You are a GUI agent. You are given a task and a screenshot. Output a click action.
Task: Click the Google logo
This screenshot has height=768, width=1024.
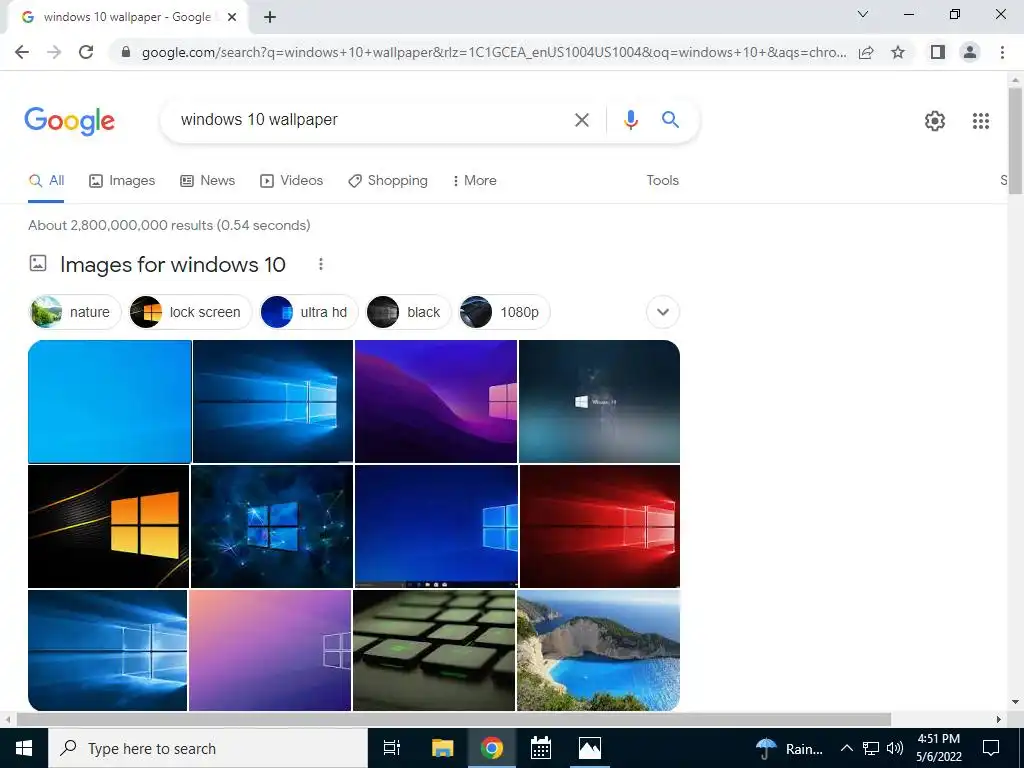(69, 121)
